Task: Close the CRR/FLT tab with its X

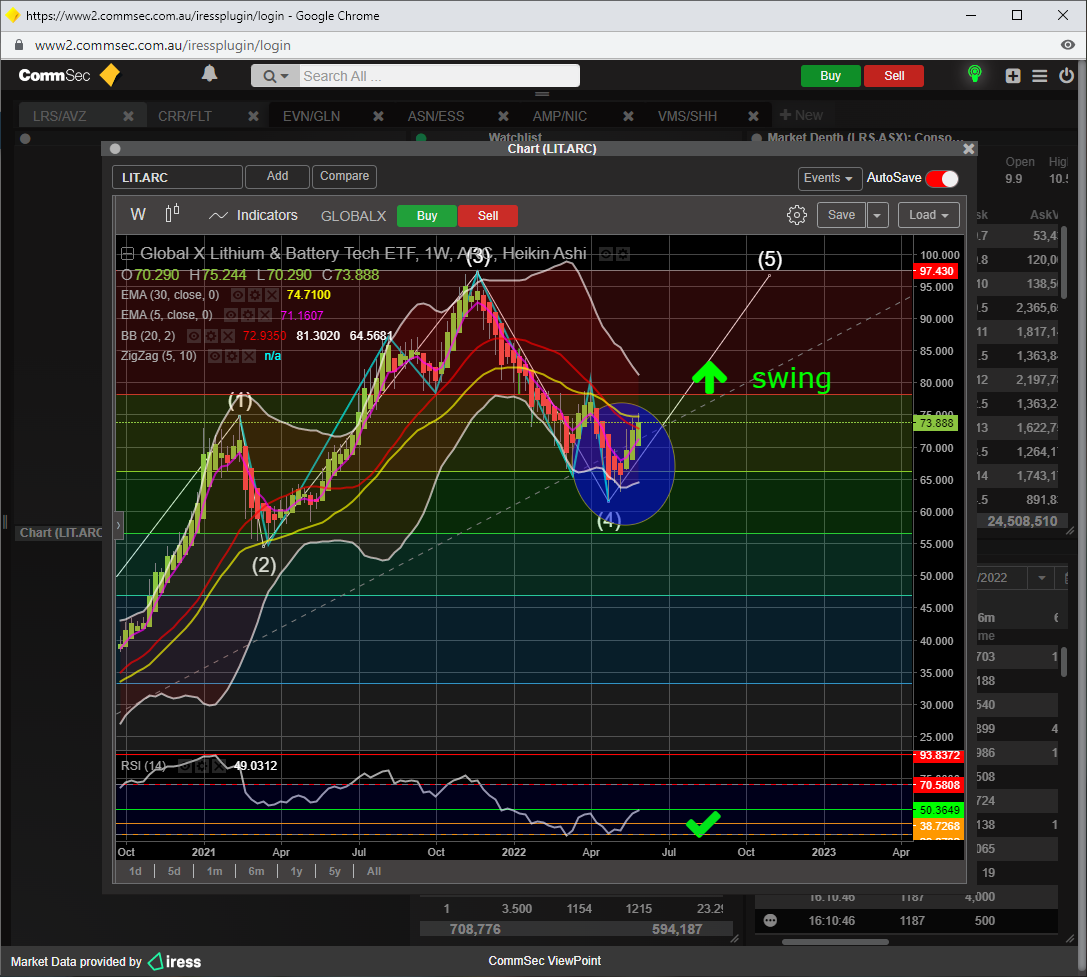Action: point(253,116)
